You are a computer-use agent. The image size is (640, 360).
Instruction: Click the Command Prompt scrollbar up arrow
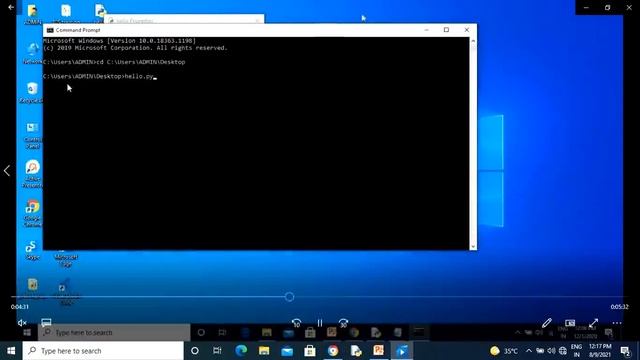point(473,41)
